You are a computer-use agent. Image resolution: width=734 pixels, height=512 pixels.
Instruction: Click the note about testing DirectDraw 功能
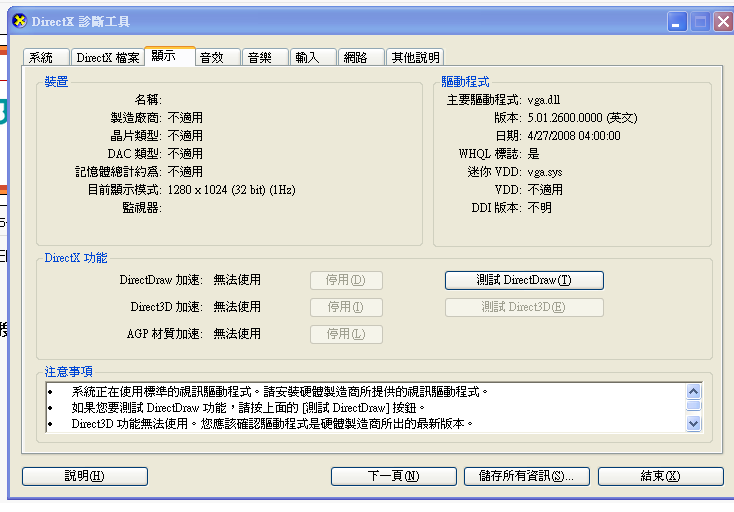[248, 408]
